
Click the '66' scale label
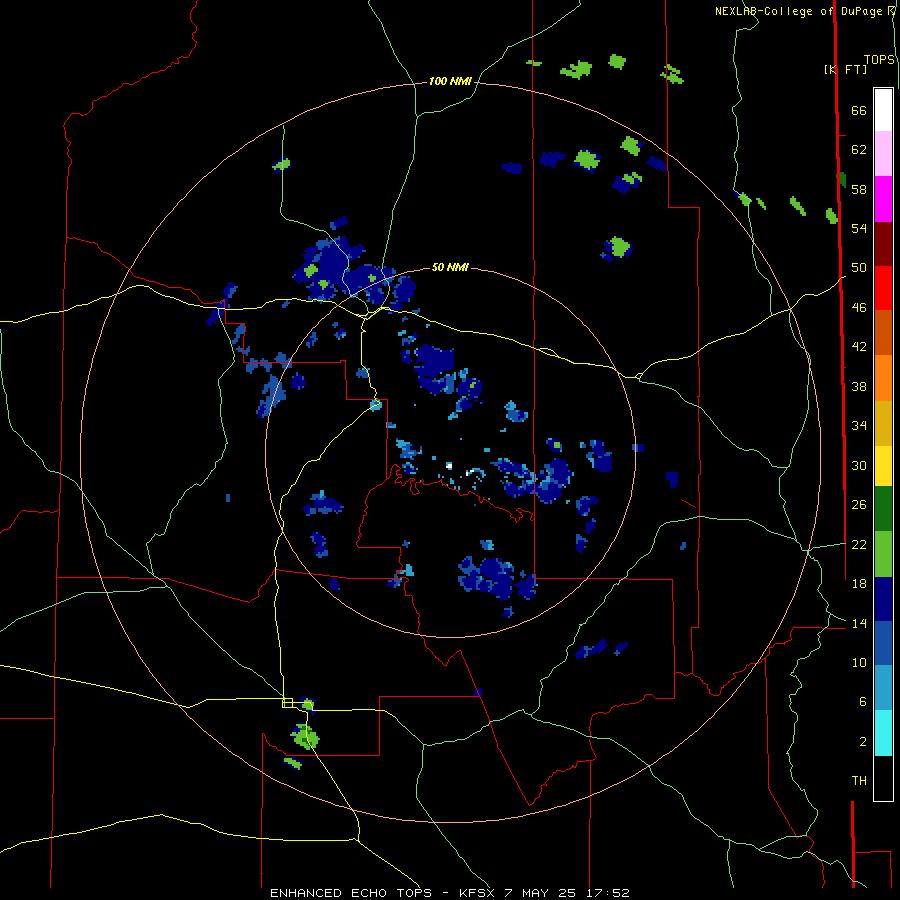coord(859,110)
